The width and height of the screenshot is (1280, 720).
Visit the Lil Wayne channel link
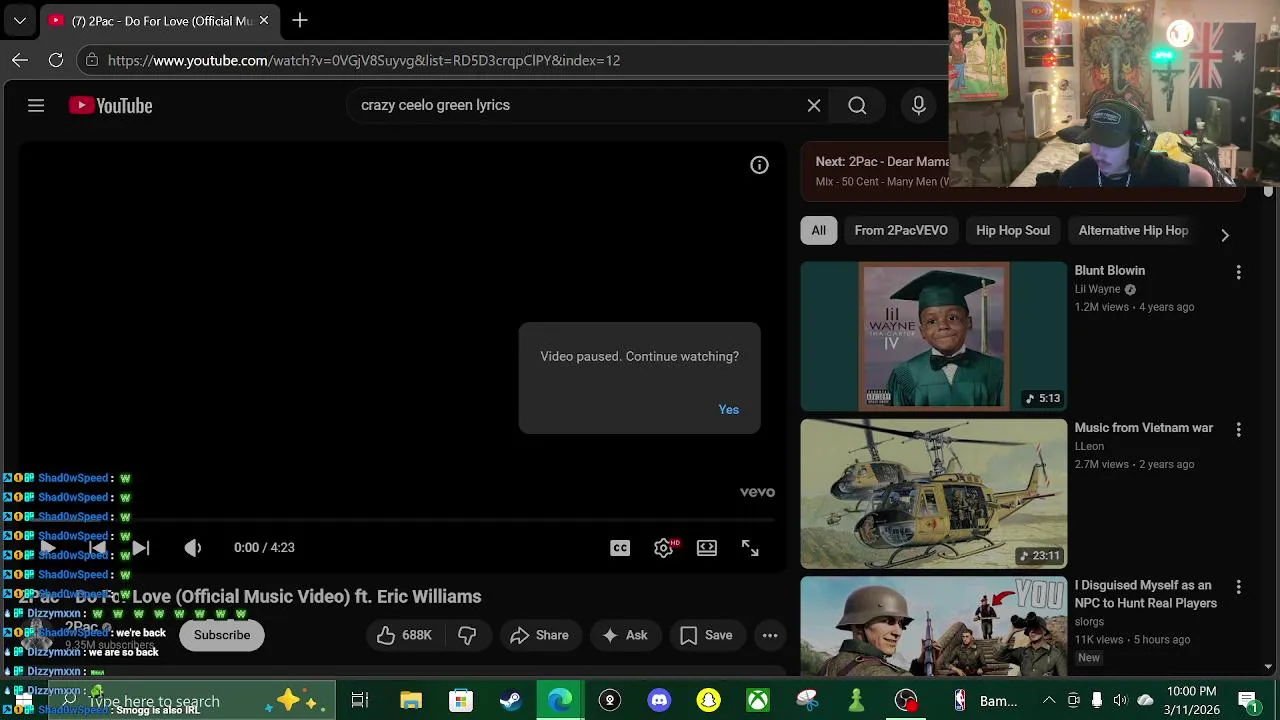click(1097, 289)
